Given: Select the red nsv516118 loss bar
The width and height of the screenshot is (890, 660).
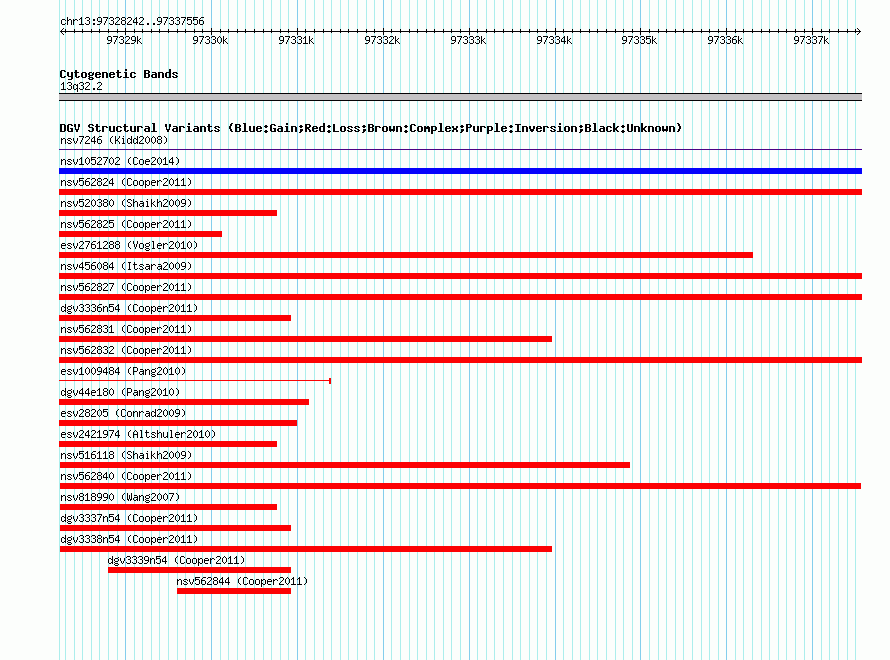Looking at the screenshot, I should coord(345,465).
